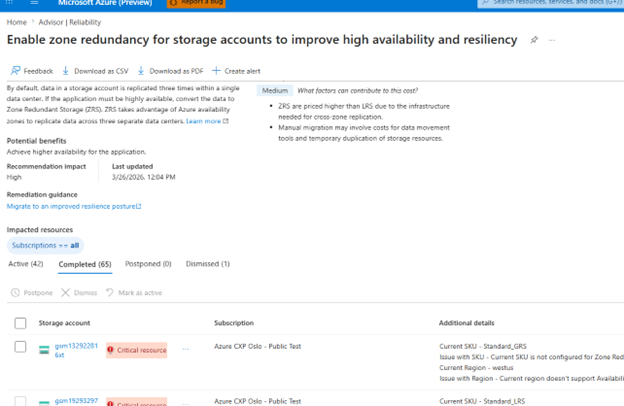Screen dimensions: 624x406
Task: Click Mark as active
Action: (134, 293)
